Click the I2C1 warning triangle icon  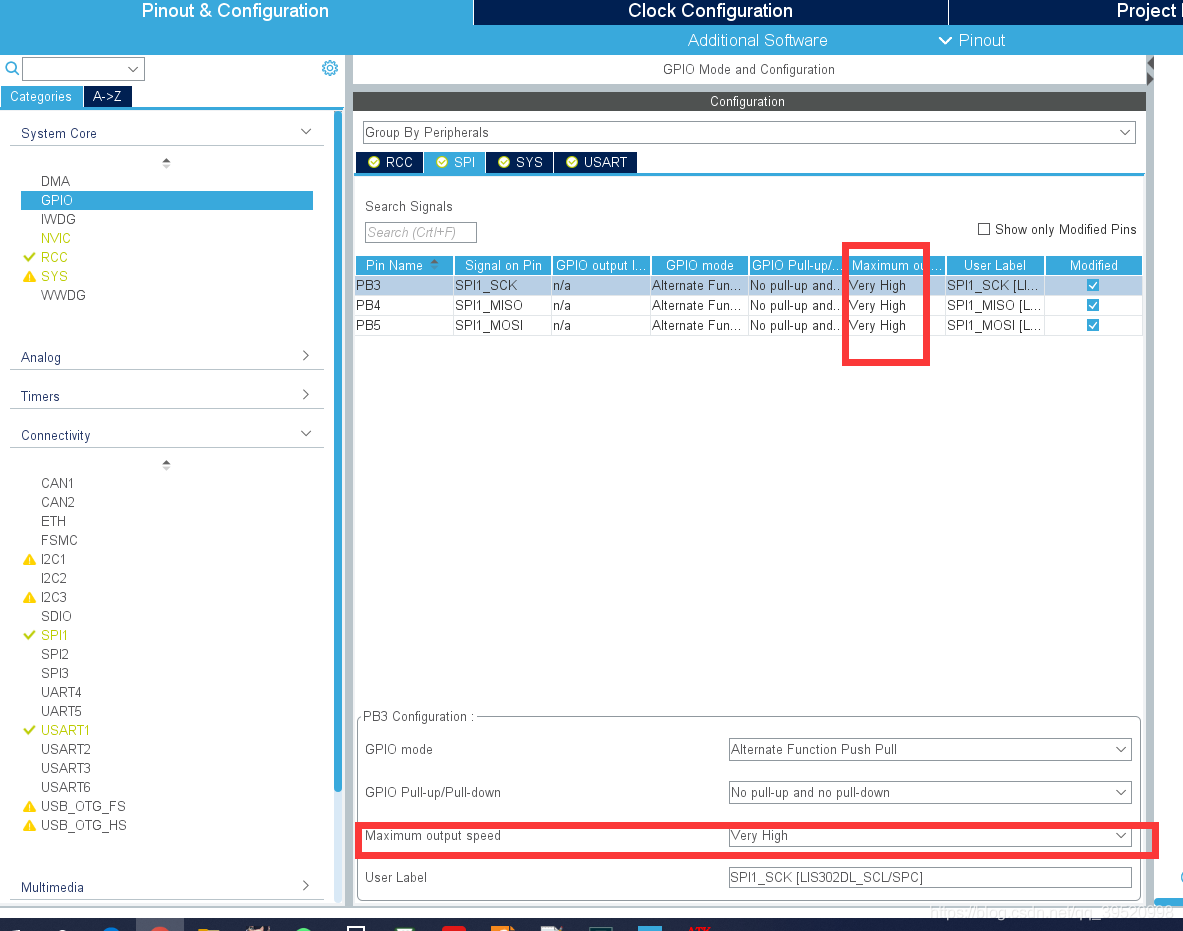pyautogui.click(x=29, y=559)
